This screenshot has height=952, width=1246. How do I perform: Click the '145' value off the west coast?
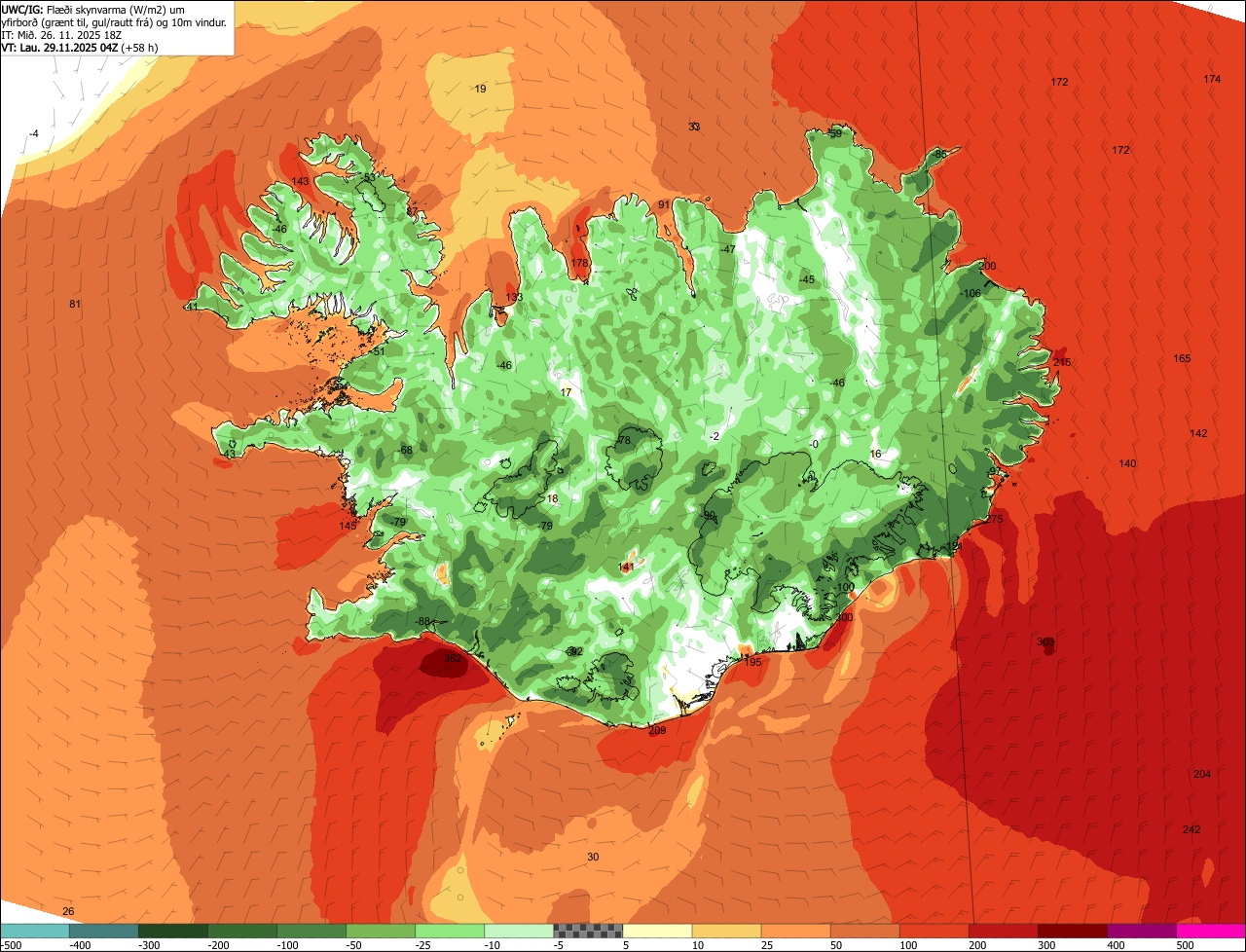coord(348,526)
